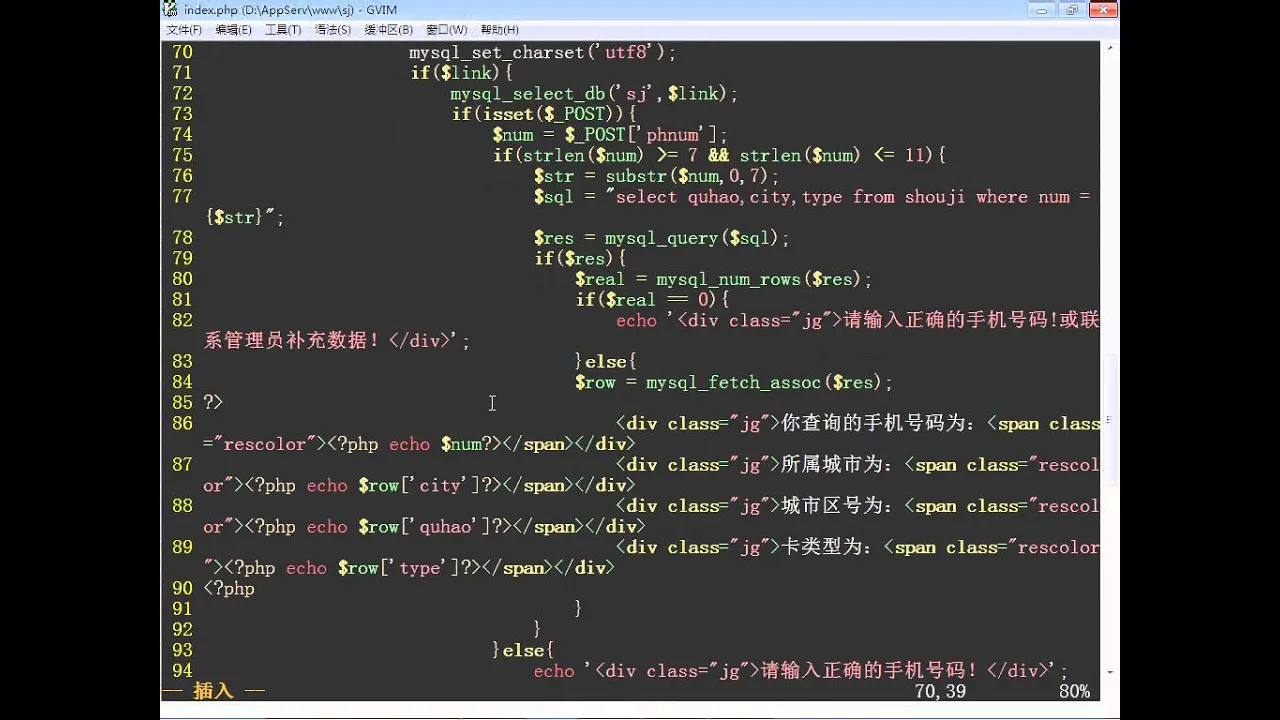Open the 帮助(H) menu
This screenshot has width=1280, height=720.
499,30
